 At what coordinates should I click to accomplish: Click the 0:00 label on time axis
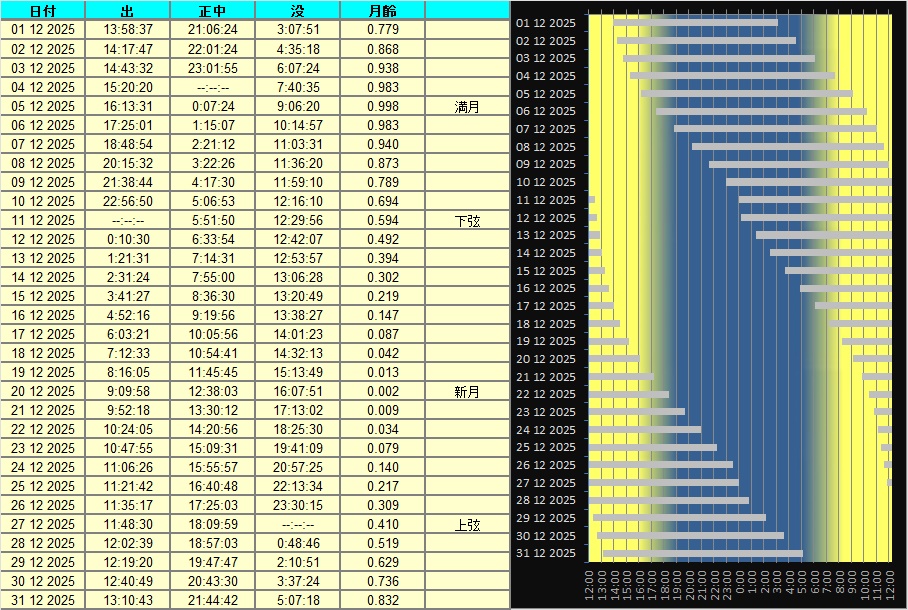tap(739, 586)
